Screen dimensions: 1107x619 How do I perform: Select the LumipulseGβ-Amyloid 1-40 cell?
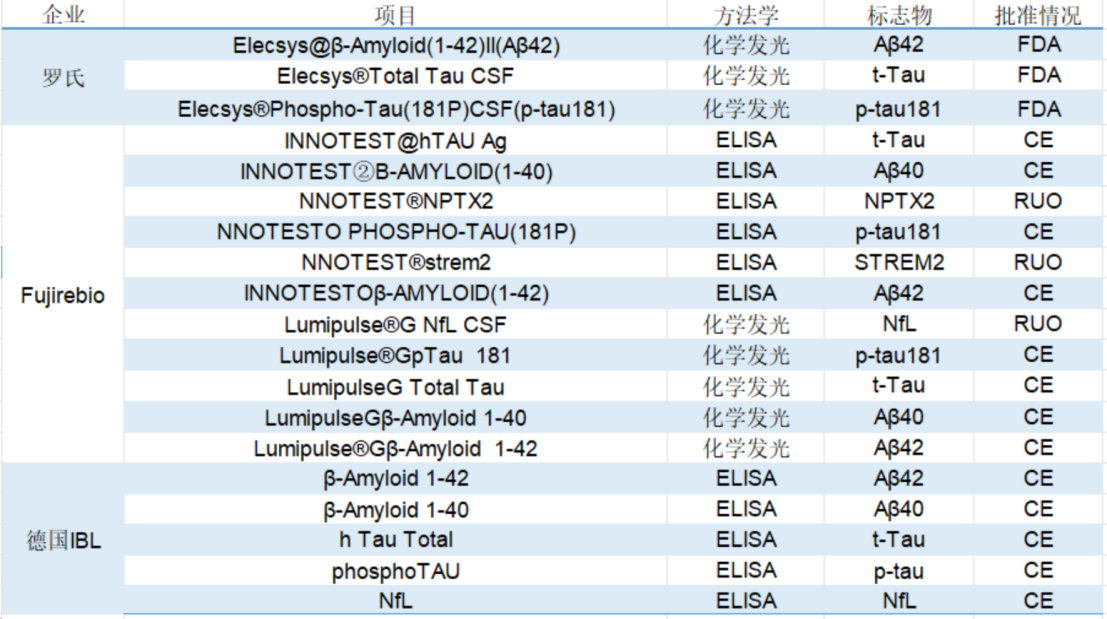point(395,418)
